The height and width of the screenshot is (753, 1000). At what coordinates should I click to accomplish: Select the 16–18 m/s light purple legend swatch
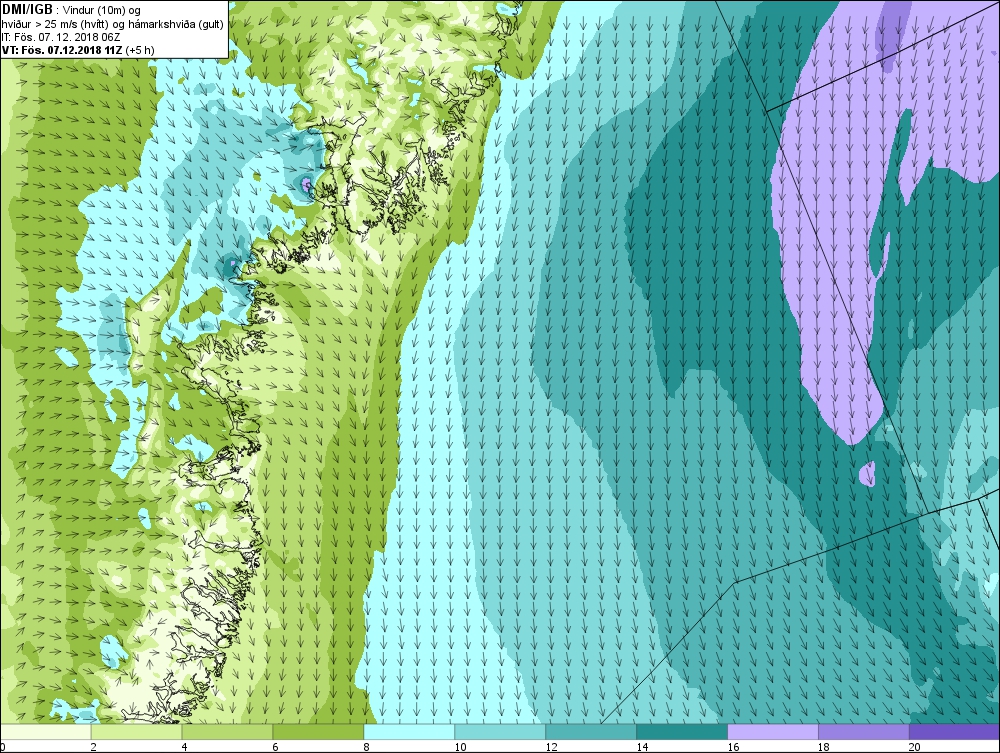tap(773, 732)
